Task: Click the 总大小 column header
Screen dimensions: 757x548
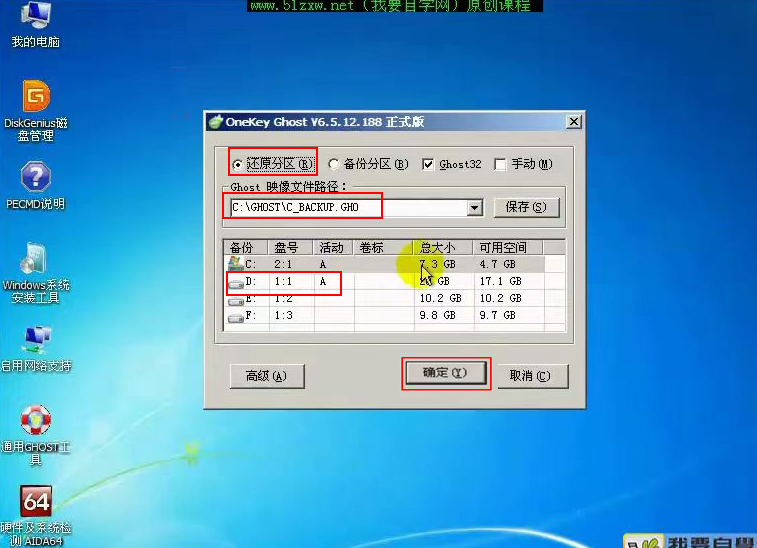Action: tap(443, 248)
